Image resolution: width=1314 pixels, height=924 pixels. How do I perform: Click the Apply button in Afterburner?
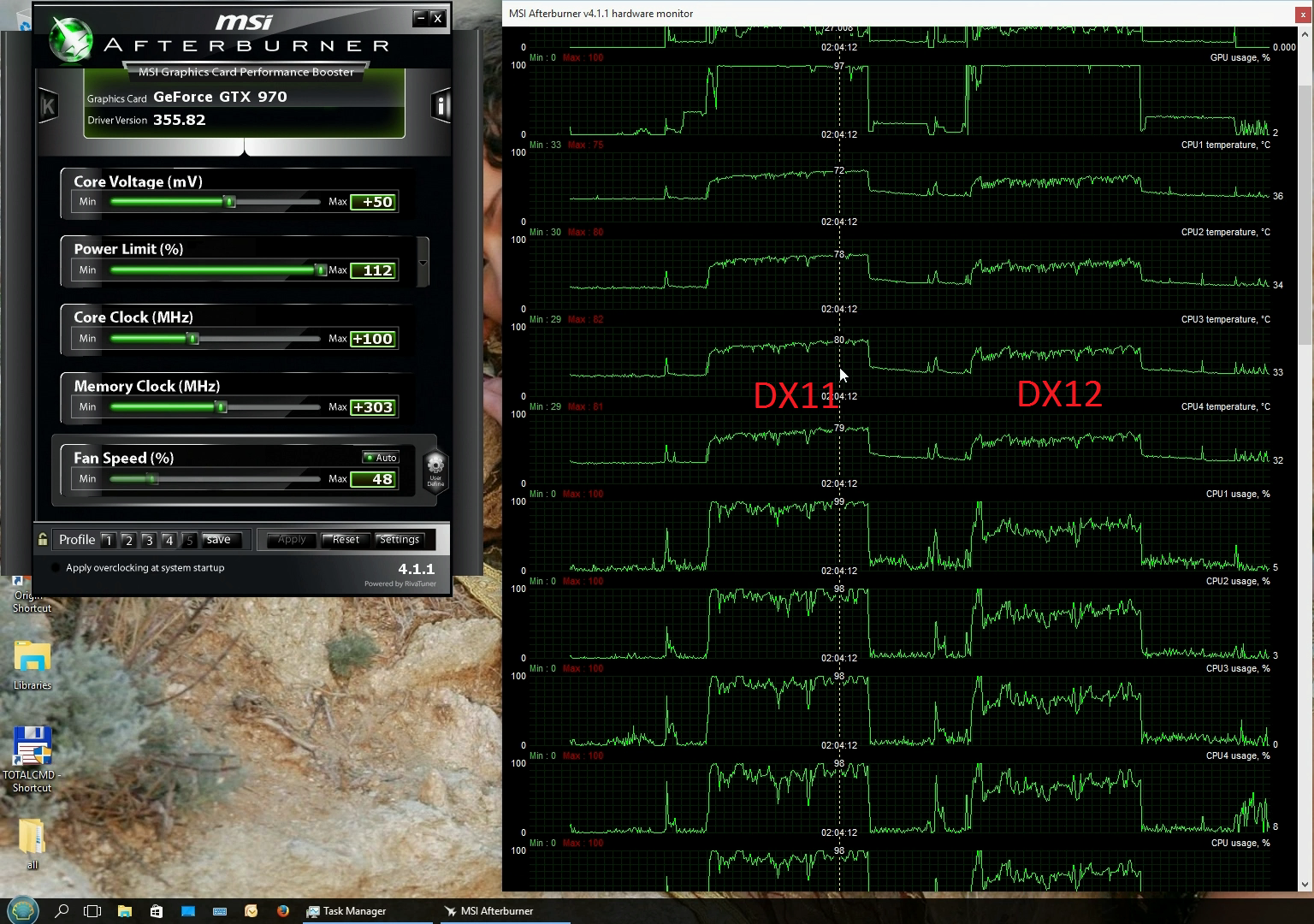[292, 540]
